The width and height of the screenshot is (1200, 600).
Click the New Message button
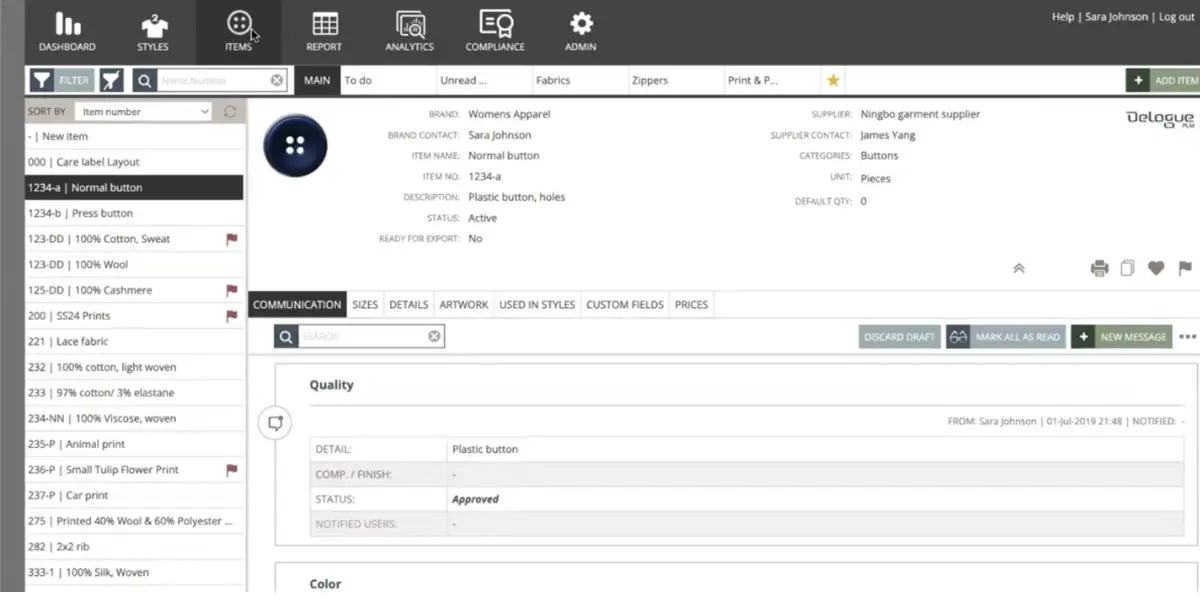[1122, 337]
